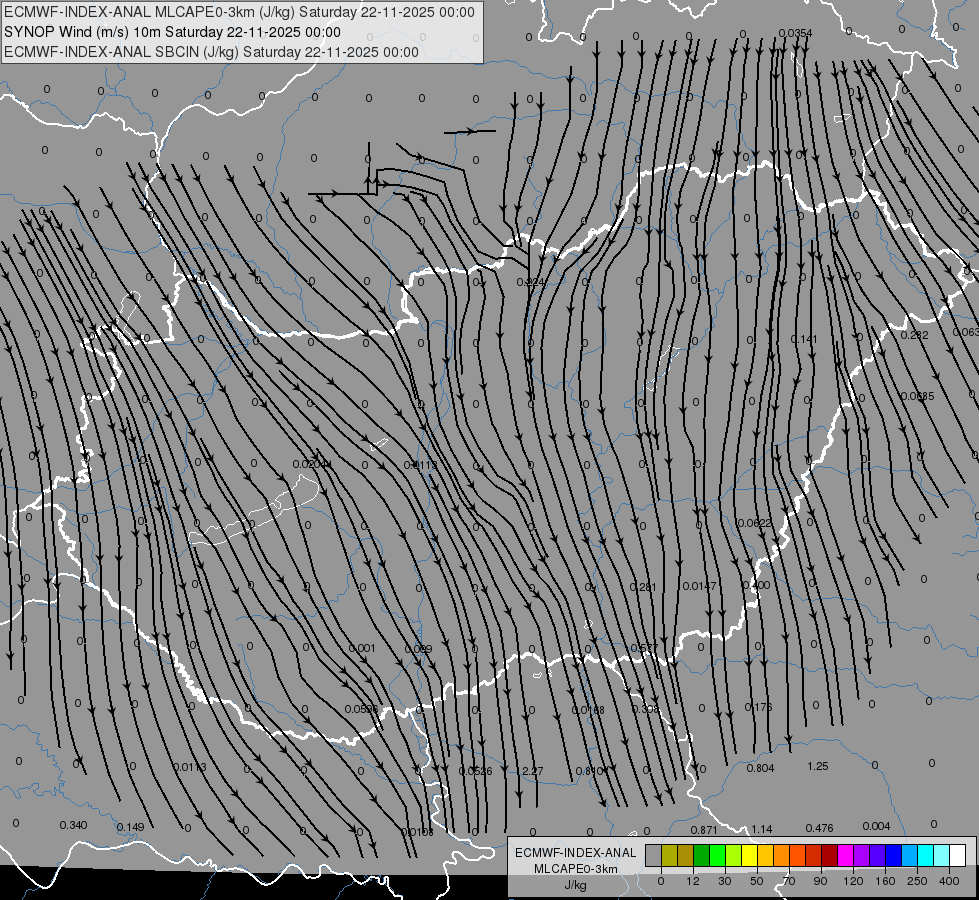The image size is (979, 900).
Task: Click the map value 0.871
Action: pos(704,830)
